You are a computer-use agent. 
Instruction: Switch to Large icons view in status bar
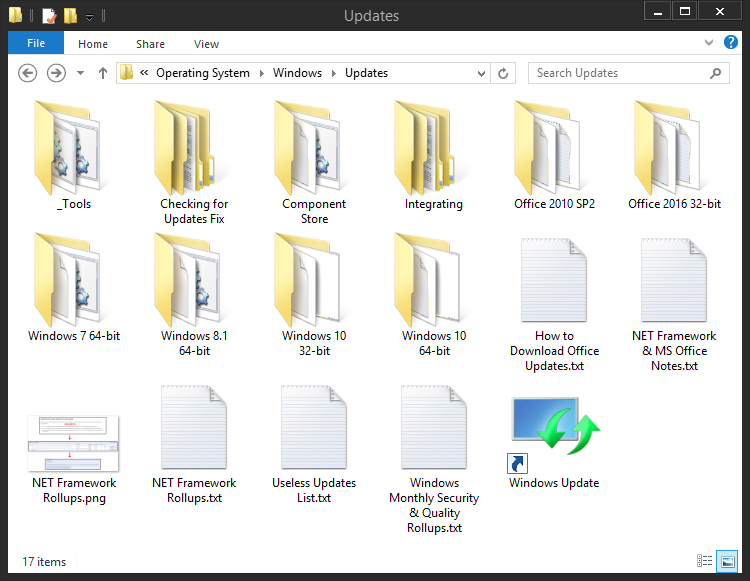coord(727,561)
